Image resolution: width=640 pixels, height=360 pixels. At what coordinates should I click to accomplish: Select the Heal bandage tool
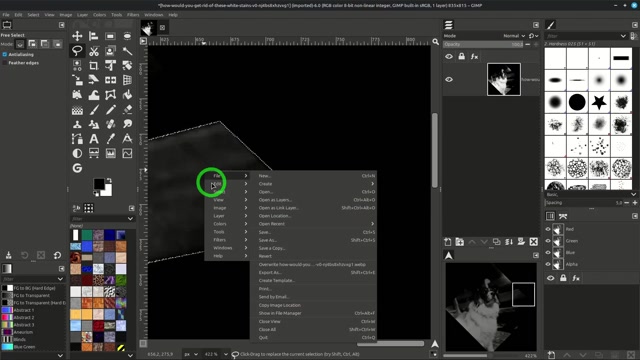point(110,124)
